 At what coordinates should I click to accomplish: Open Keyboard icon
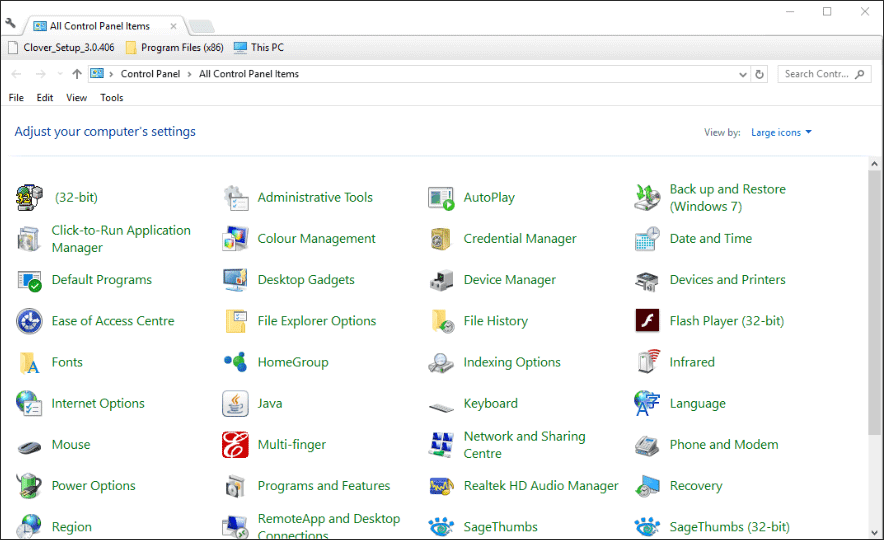pyautogui.click(x=441, y=406)
